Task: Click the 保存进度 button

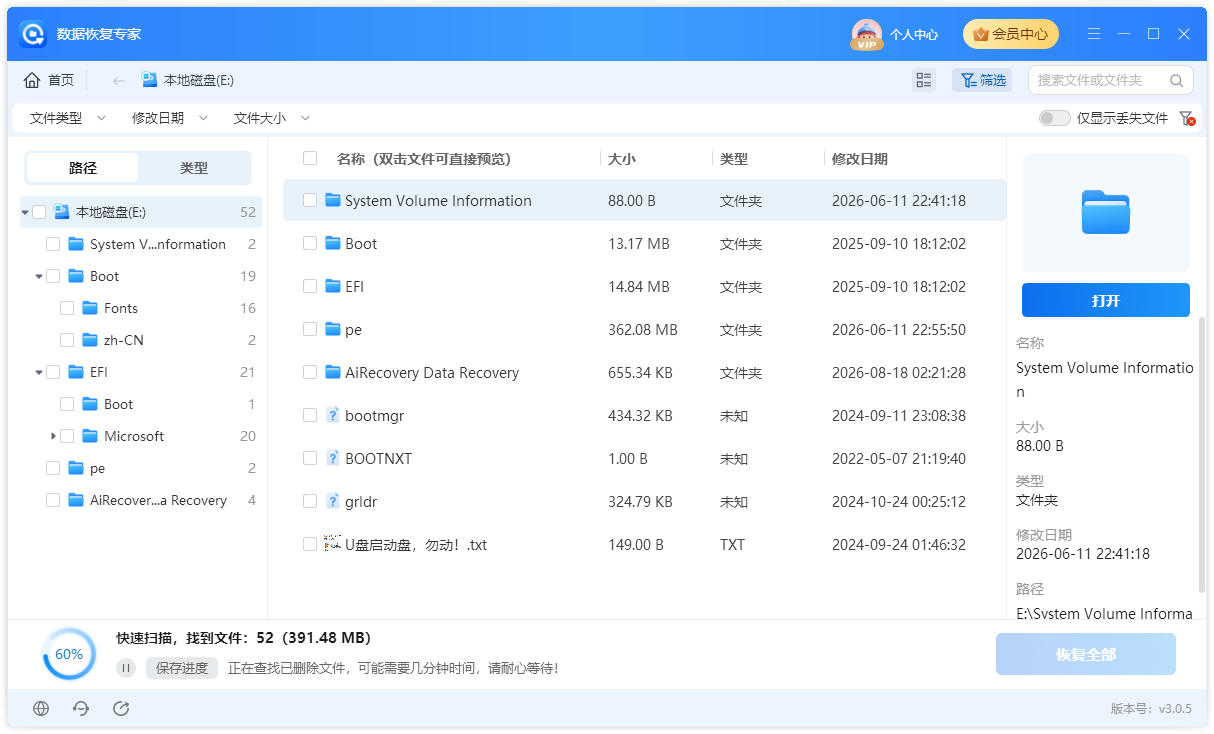Action: click(x=182, y=668)
